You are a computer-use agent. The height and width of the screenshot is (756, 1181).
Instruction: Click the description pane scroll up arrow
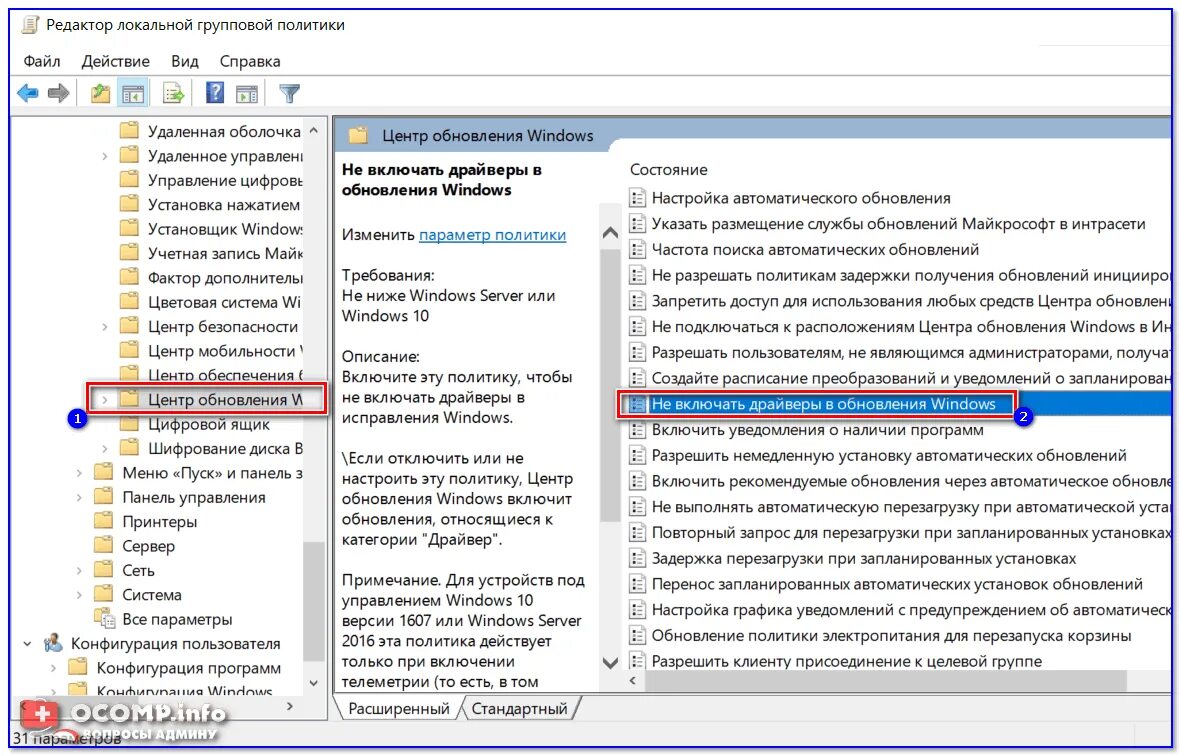coord(611,233)
